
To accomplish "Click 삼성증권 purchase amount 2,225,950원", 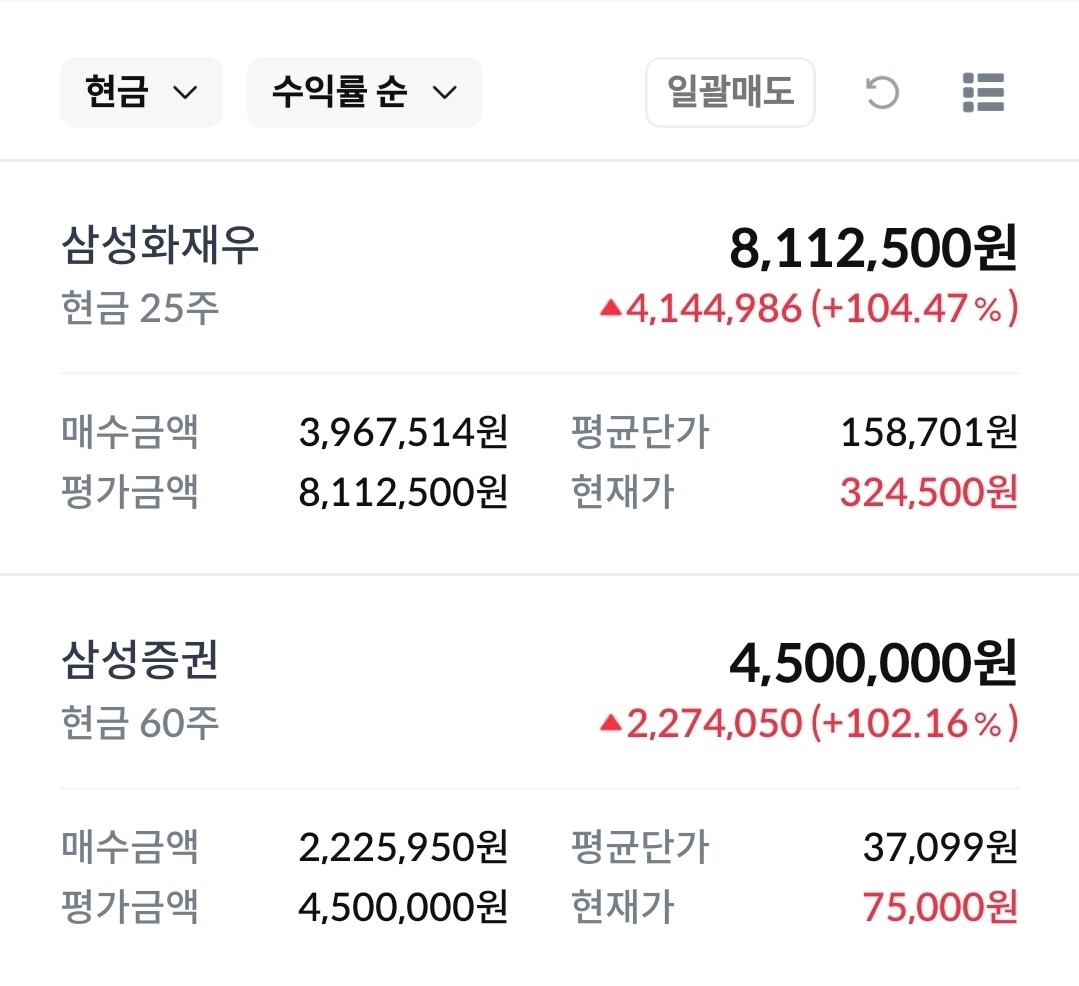I will click(403, 848).
